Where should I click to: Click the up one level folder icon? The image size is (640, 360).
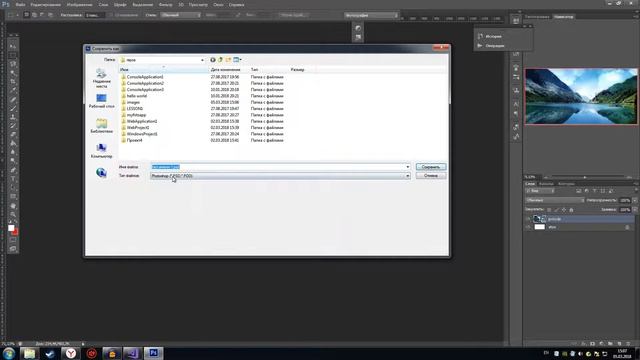pos(220,60)
